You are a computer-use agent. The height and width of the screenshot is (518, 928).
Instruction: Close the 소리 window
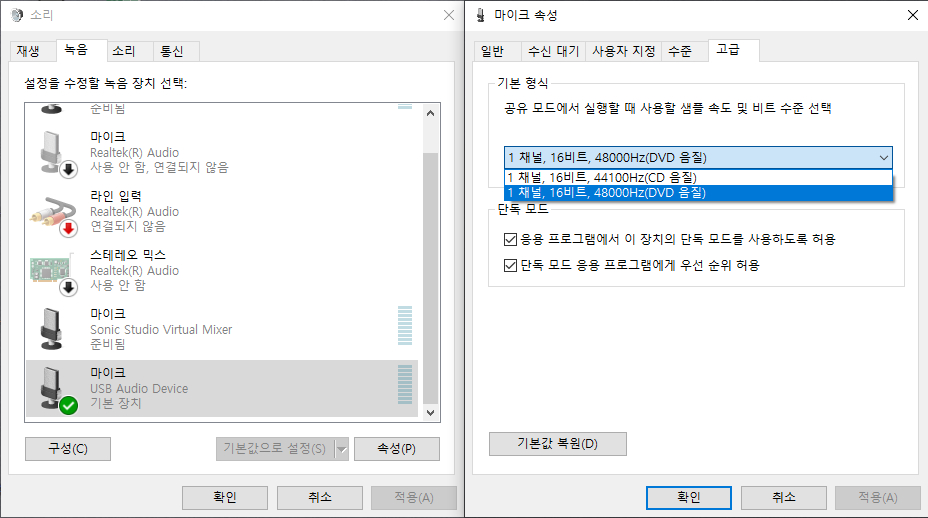coord(449,15)
